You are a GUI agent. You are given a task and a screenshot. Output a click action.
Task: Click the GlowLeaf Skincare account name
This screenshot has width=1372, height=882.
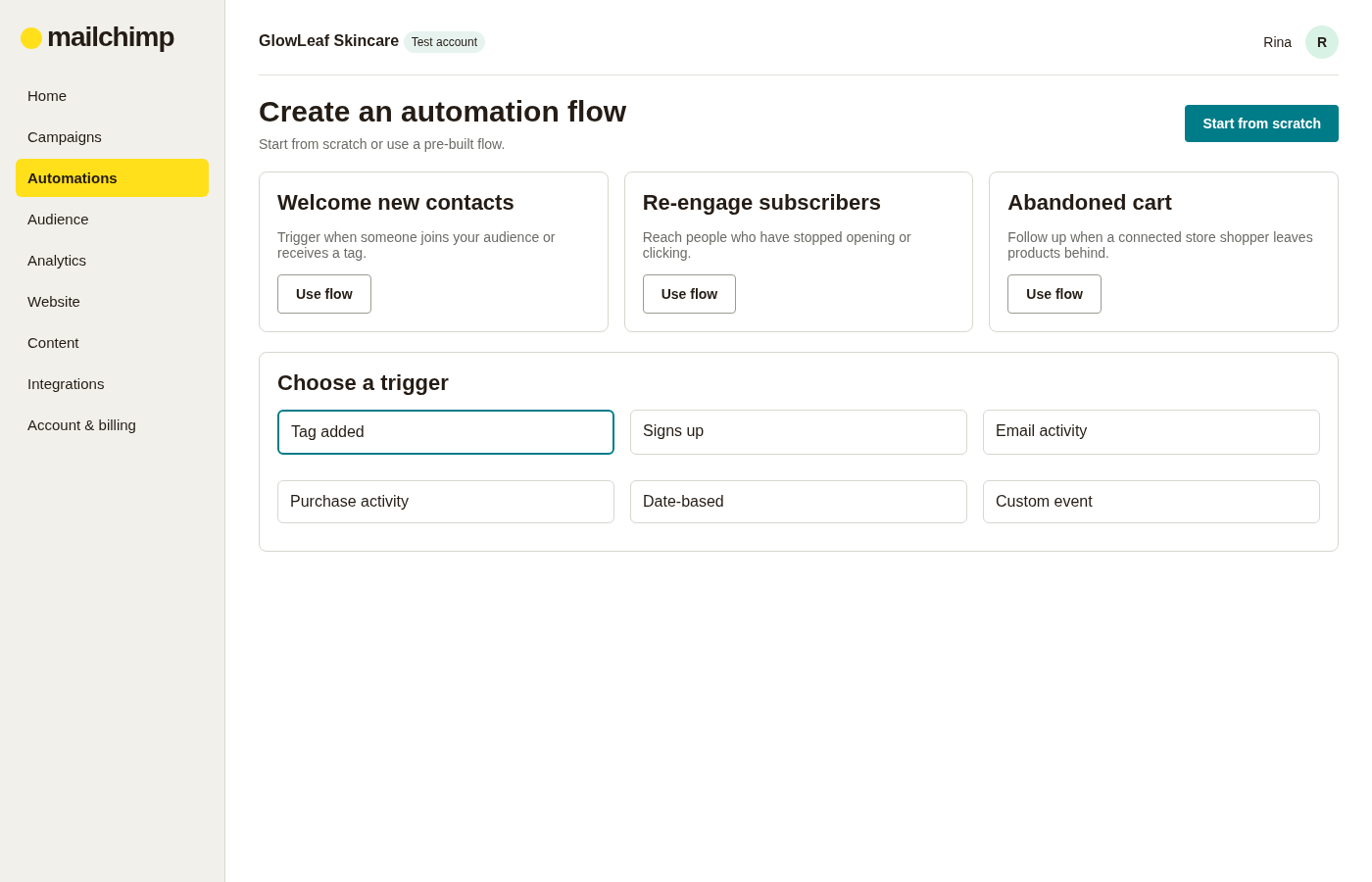(x=328, y=41)
